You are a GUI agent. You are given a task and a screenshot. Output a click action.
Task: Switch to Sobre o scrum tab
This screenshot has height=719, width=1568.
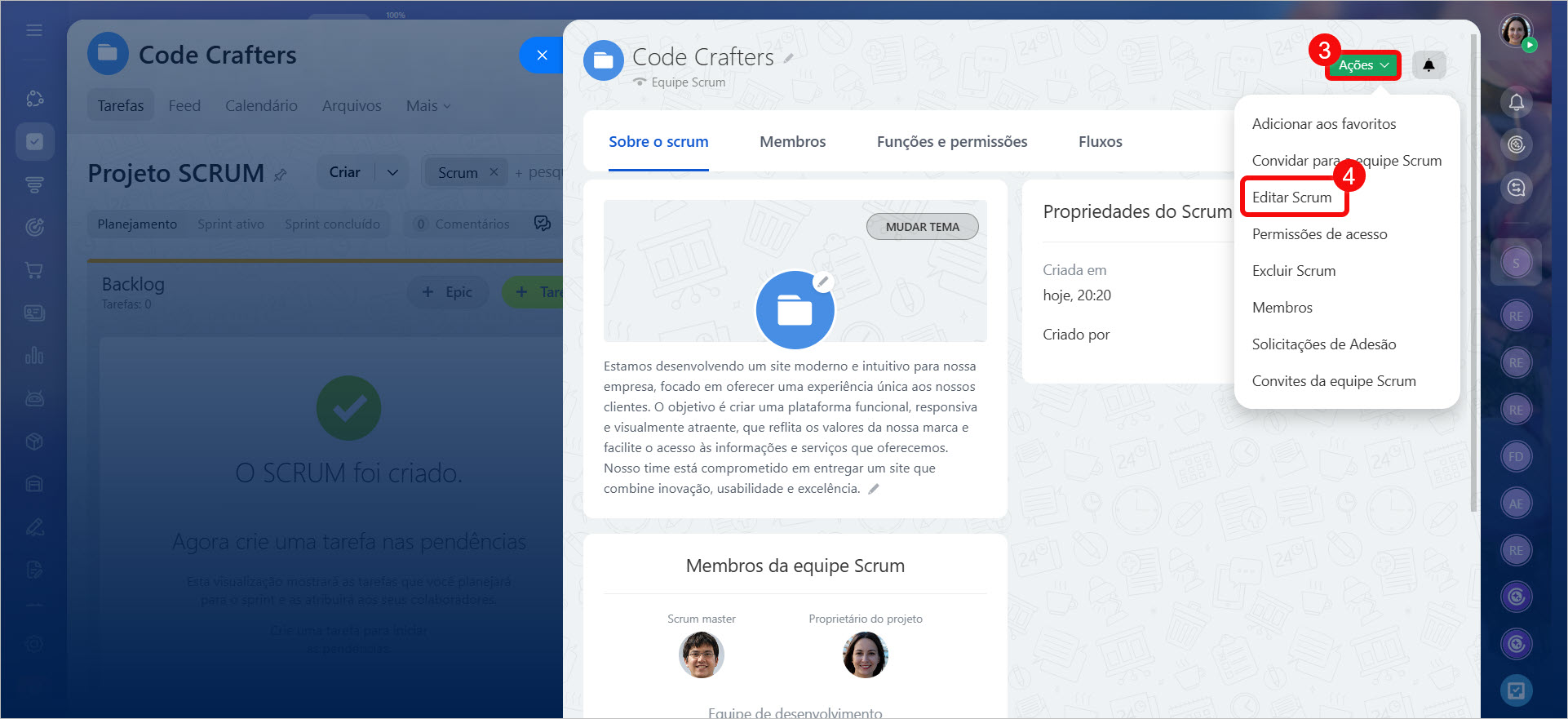click(658, 141)
